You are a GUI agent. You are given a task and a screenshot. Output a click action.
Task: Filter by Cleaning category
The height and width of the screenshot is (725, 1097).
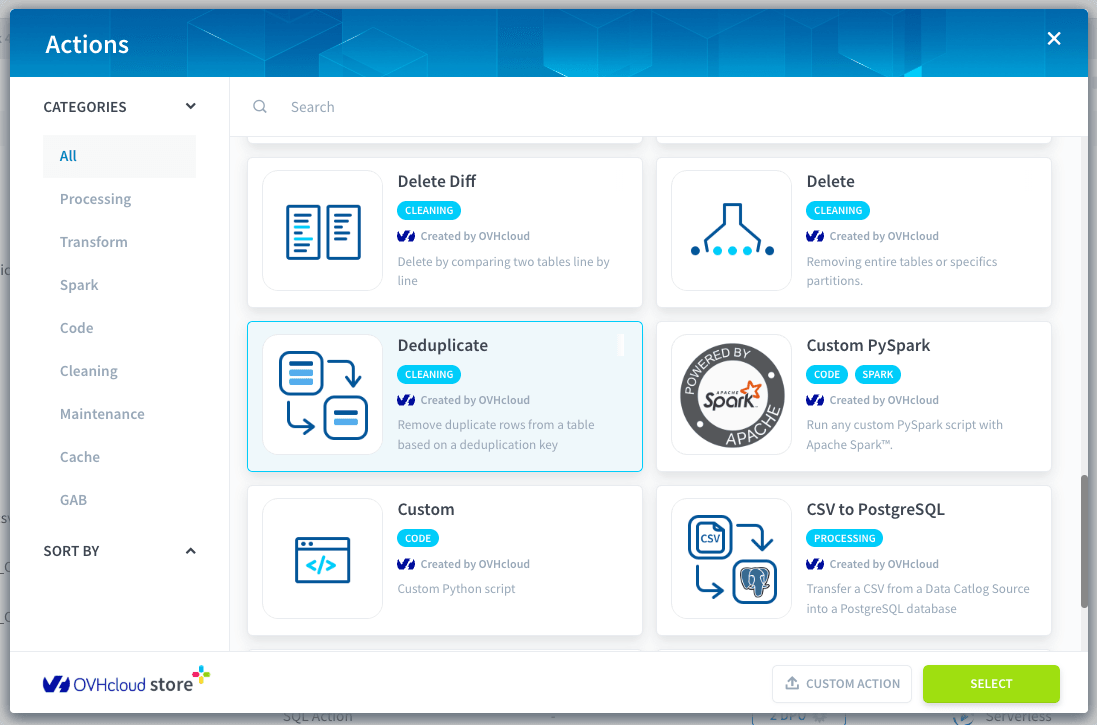point(89,371)
